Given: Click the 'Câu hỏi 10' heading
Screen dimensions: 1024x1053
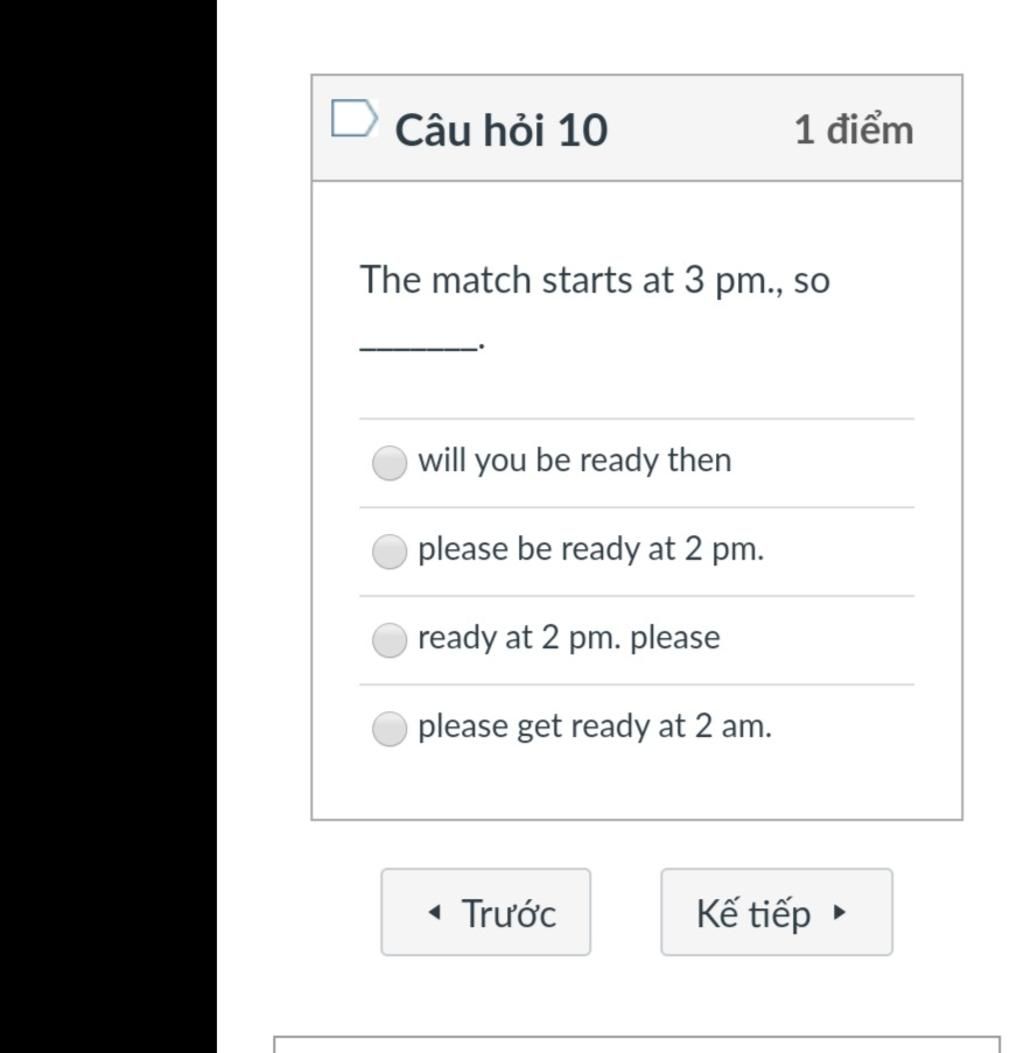Looking at the screenshot, I should tap(502, 130).
